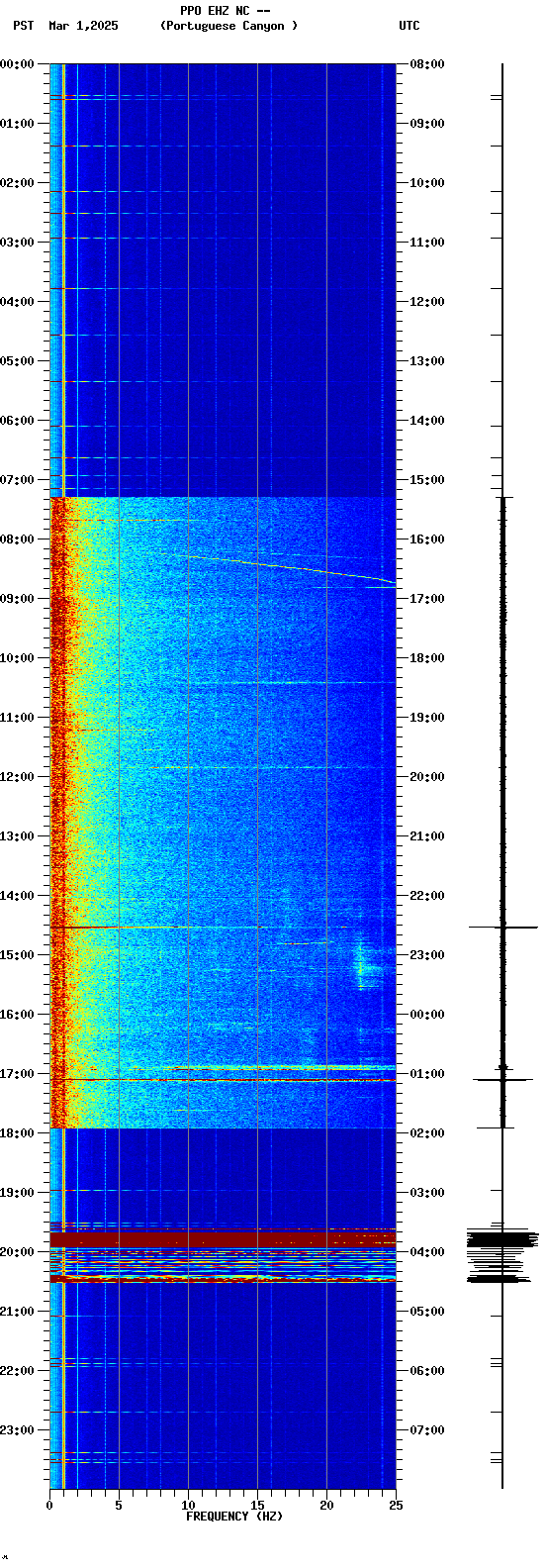The image size is (546, 1568).
Task: Click the frequency axis value '5'
Action: (119, 1506)
